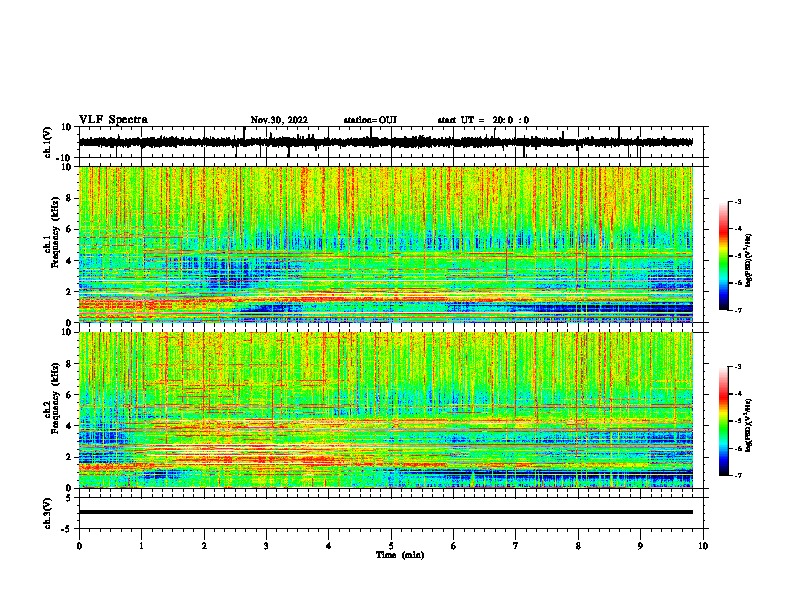Viewport: 792px width, 612px height.
Task: Click the ch.1 'Frequency (kHz)' axis label
Action: pyautogui.click(x=55, y=233)
